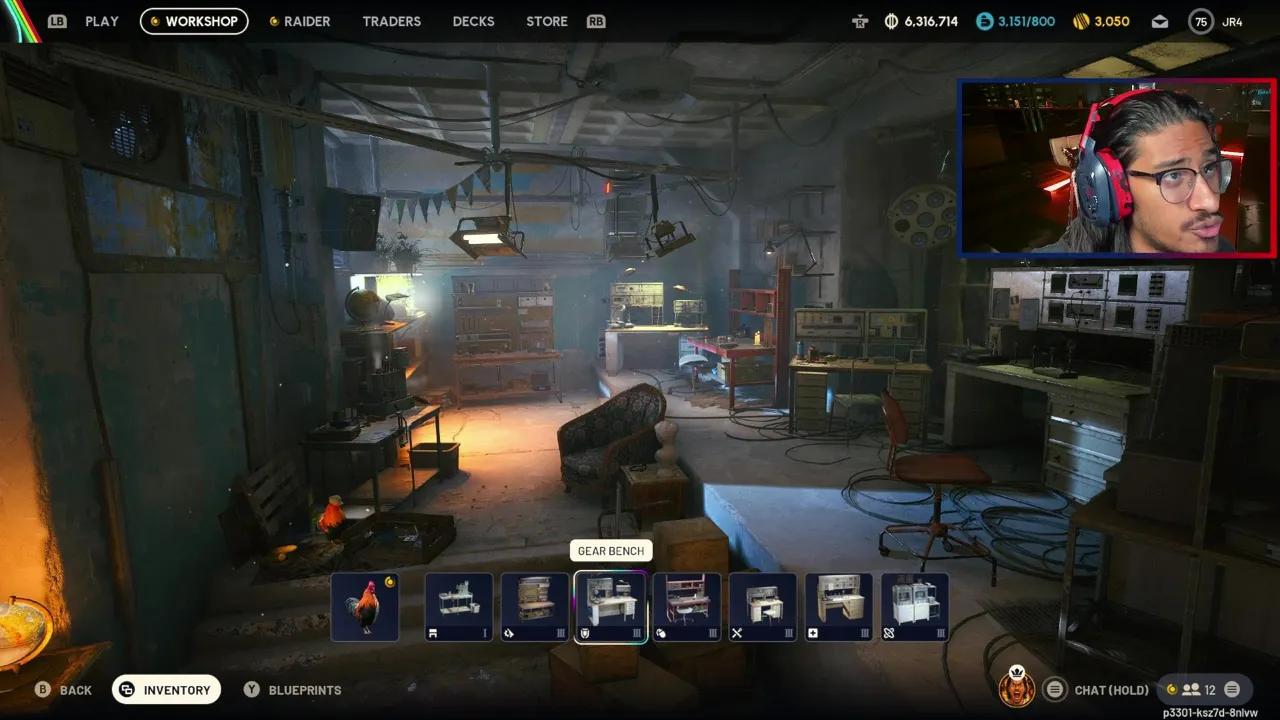Click the R trophy icon in top bar
Image resolution: width=1280 pixels, height=720 pixels.
(859, 21)
